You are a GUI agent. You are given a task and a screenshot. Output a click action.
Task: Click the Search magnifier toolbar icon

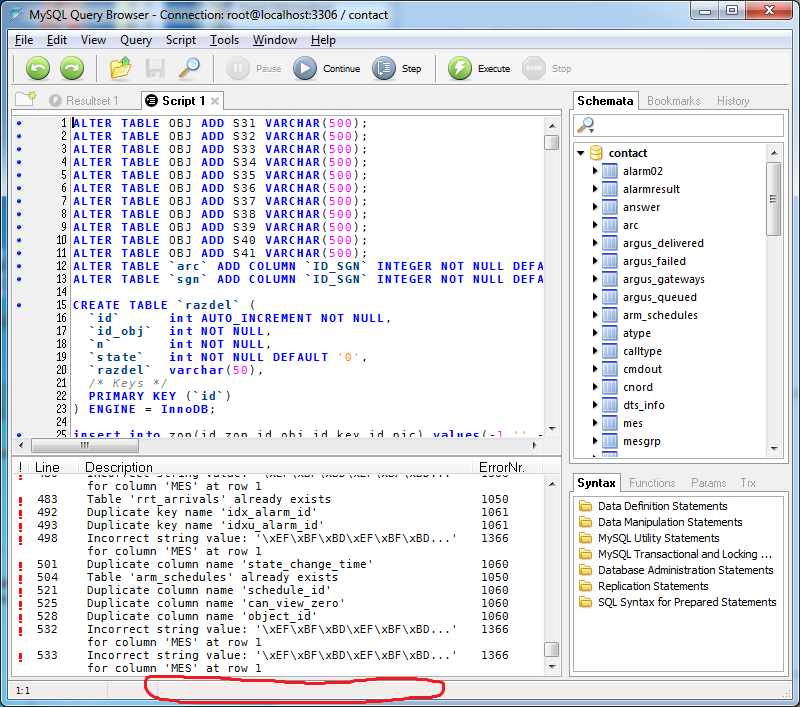[190, 68]
